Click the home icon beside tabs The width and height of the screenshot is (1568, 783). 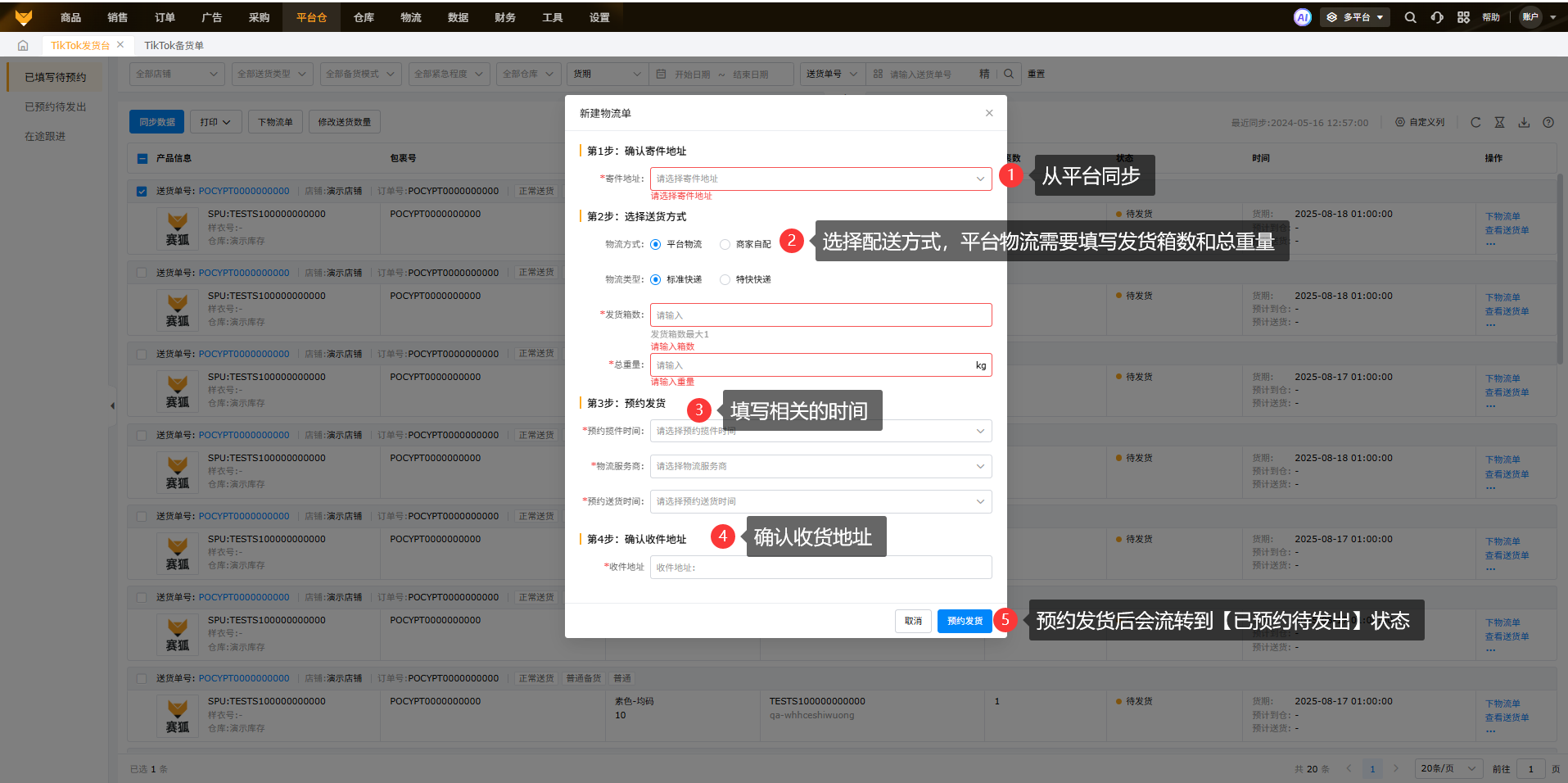[23, 46]
